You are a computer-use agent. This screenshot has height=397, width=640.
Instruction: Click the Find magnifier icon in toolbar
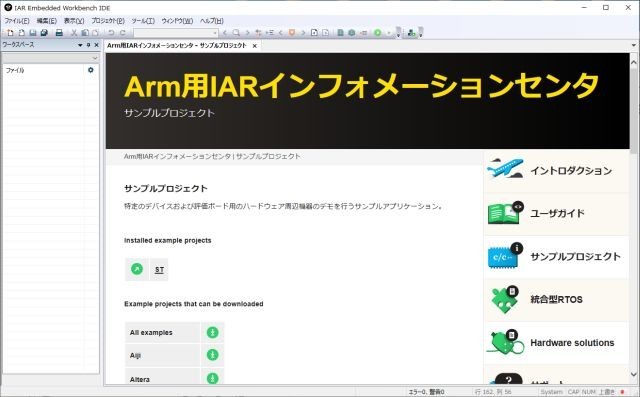[236, 33]
